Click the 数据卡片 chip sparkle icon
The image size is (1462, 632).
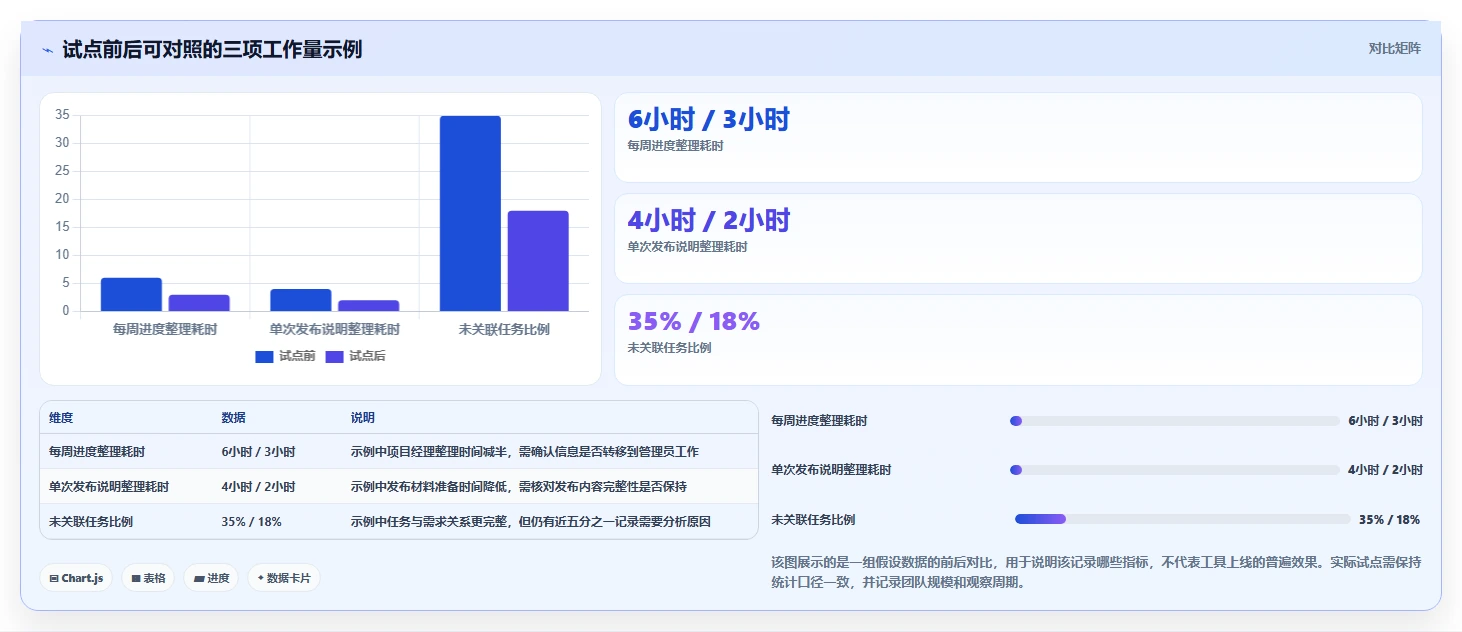(x=260, y=578)
